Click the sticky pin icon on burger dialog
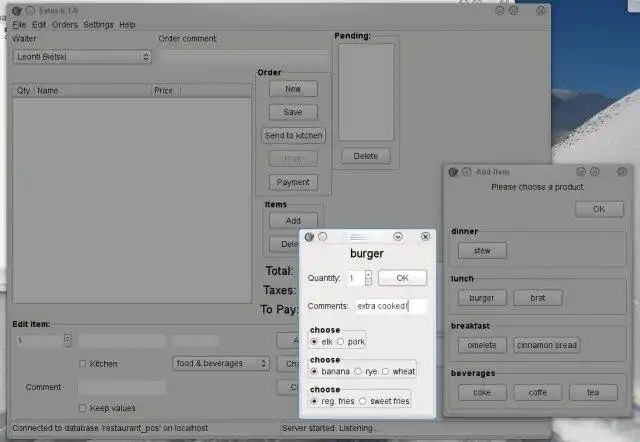The image size is (640, 442). tap(322, 237)
